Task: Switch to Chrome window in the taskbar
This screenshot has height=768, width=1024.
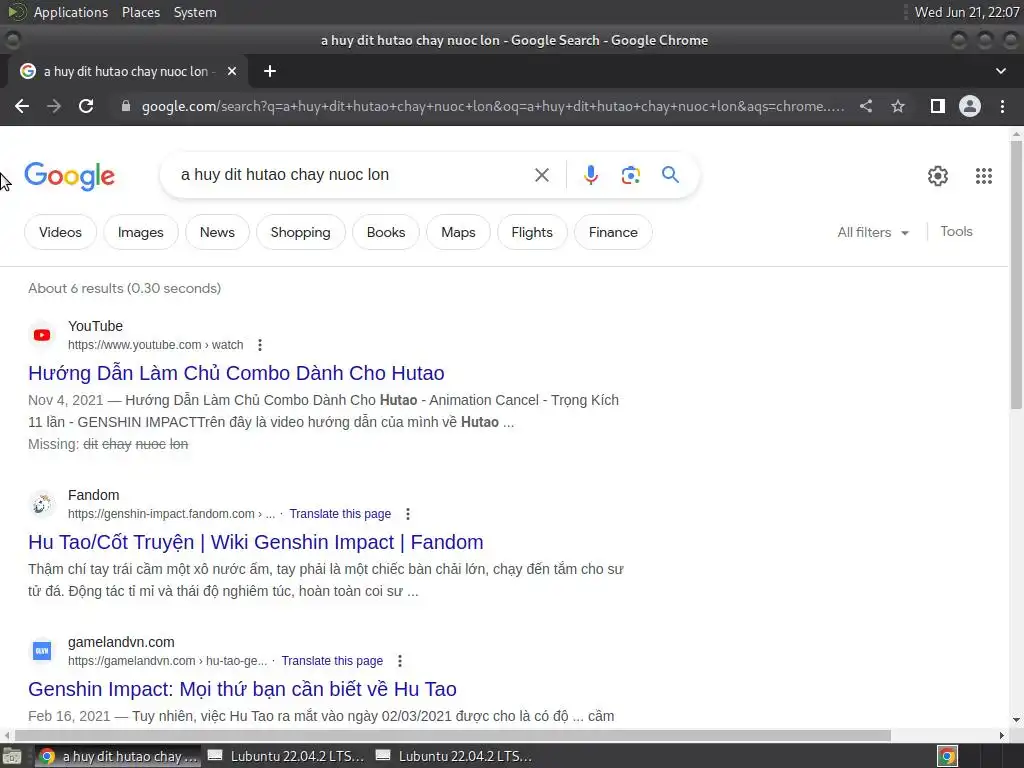Action: click(x=118, y=756)
